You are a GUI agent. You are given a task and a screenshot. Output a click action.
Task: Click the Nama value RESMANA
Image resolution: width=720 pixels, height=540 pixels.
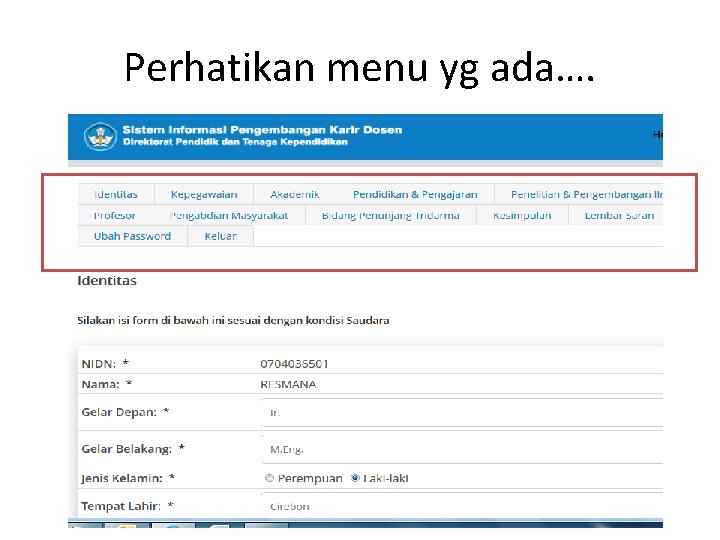tap(288, 384)
